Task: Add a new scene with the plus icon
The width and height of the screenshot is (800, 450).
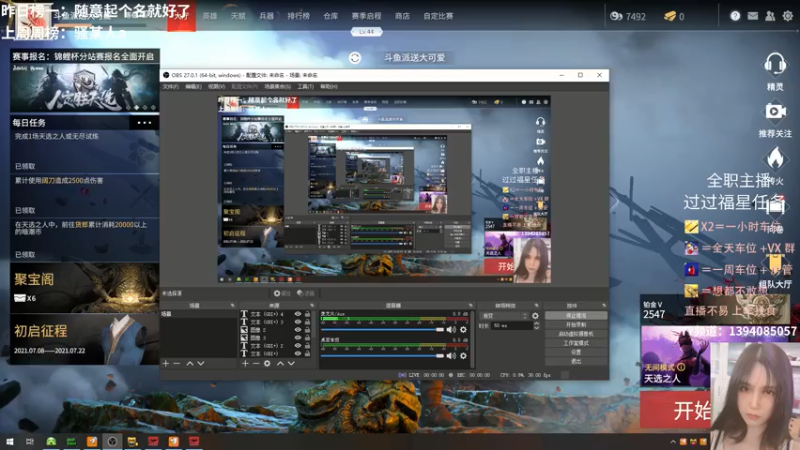Action: tap(166, 363)
